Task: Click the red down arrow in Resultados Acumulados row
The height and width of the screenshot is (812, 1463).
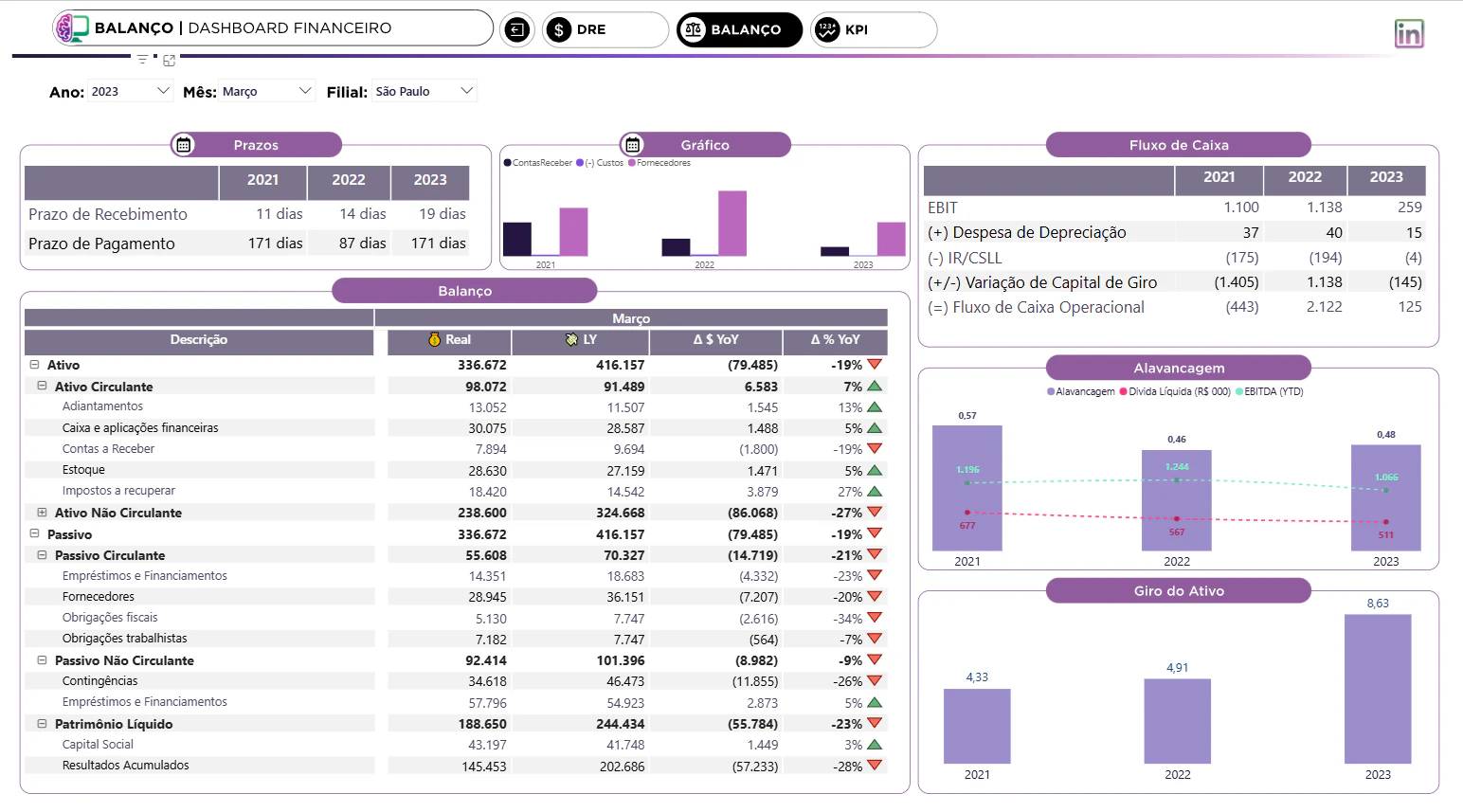Action: (875, 766)
